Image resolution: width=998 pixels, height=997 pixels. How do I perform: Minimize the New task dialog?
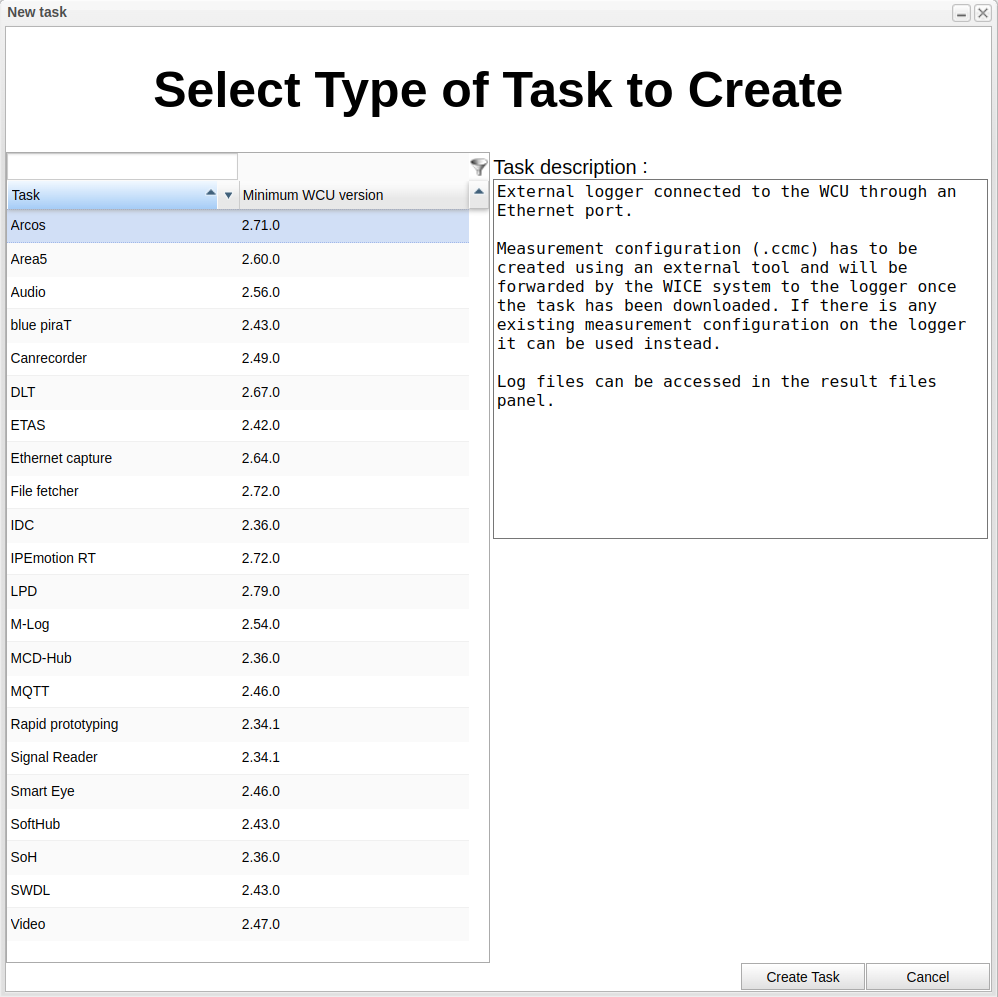click(x=961, y=13)
